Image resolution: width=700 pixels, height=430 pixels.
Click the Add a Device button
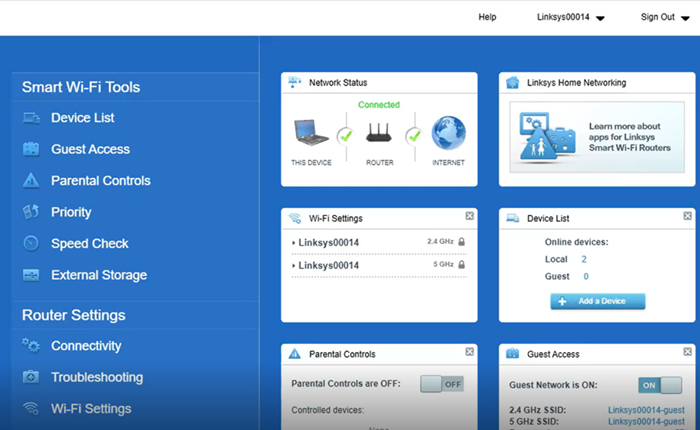tap(597, 301)
